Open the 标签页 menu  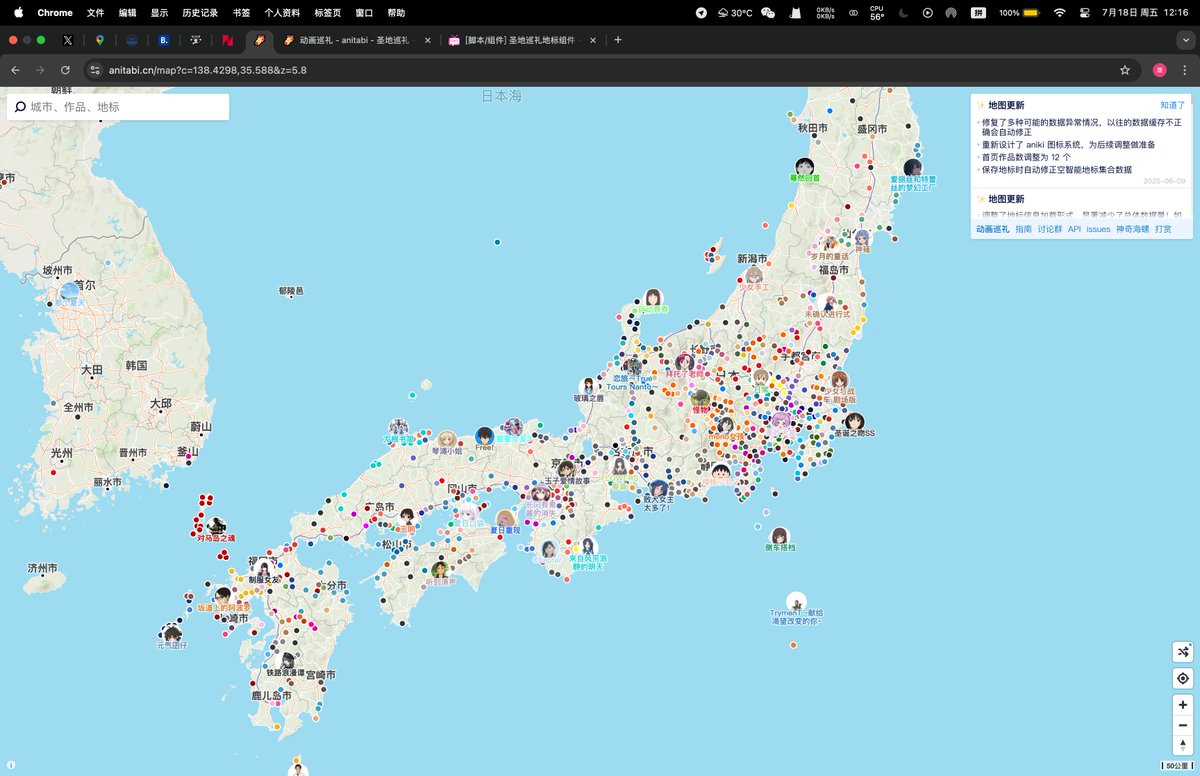(327, 12)
